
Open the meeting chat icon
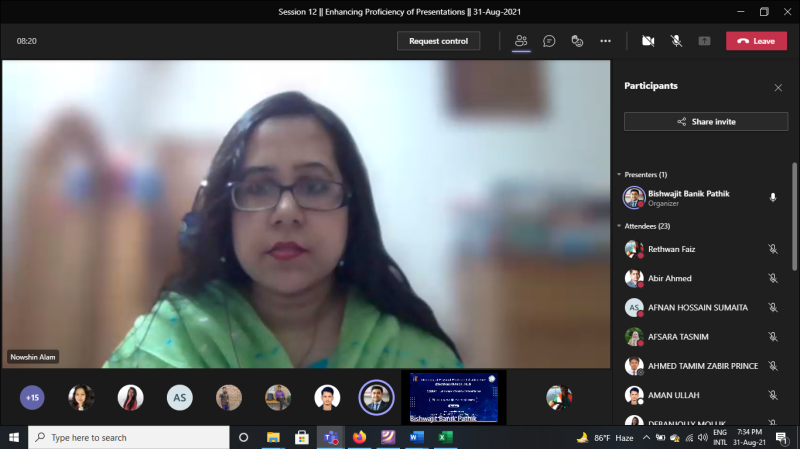[549, 41]
